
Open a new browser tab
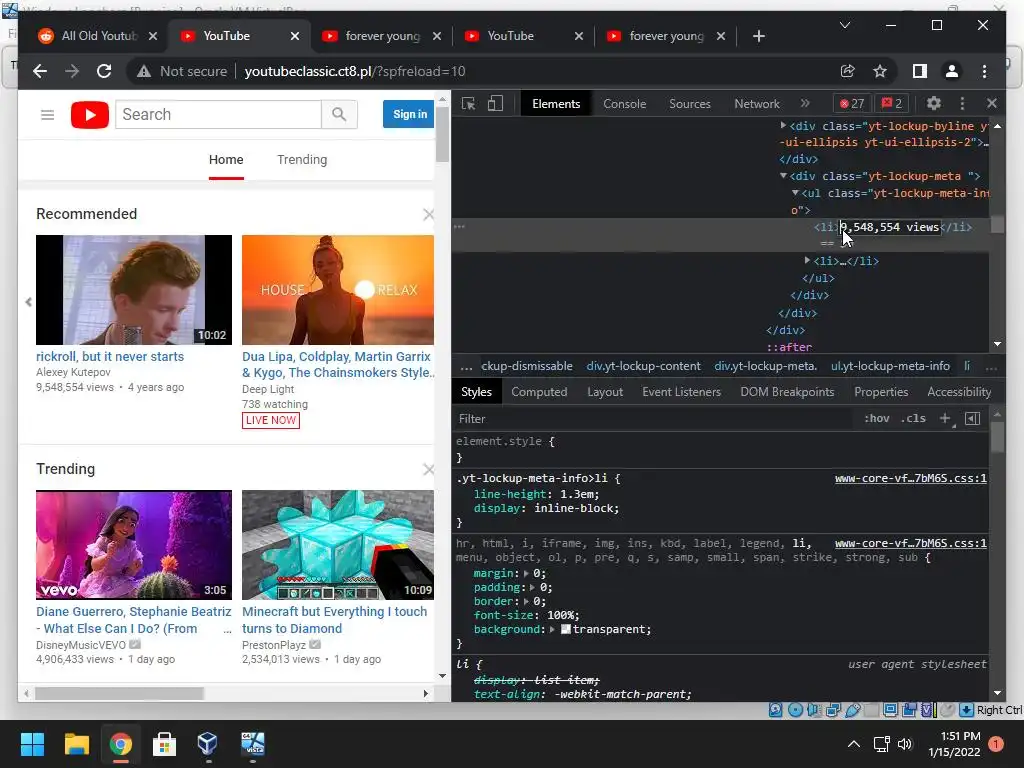[758, 36]
